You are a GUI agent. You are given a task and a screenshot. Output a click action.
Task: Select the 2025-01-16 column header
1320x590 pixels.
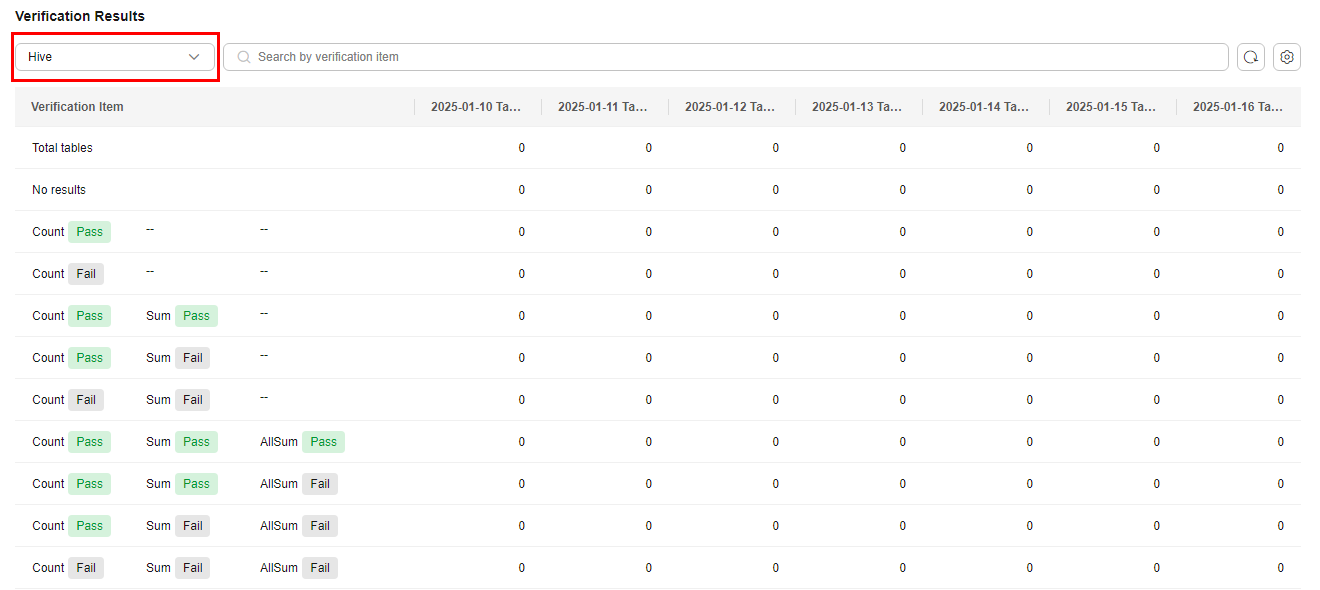1238,107
